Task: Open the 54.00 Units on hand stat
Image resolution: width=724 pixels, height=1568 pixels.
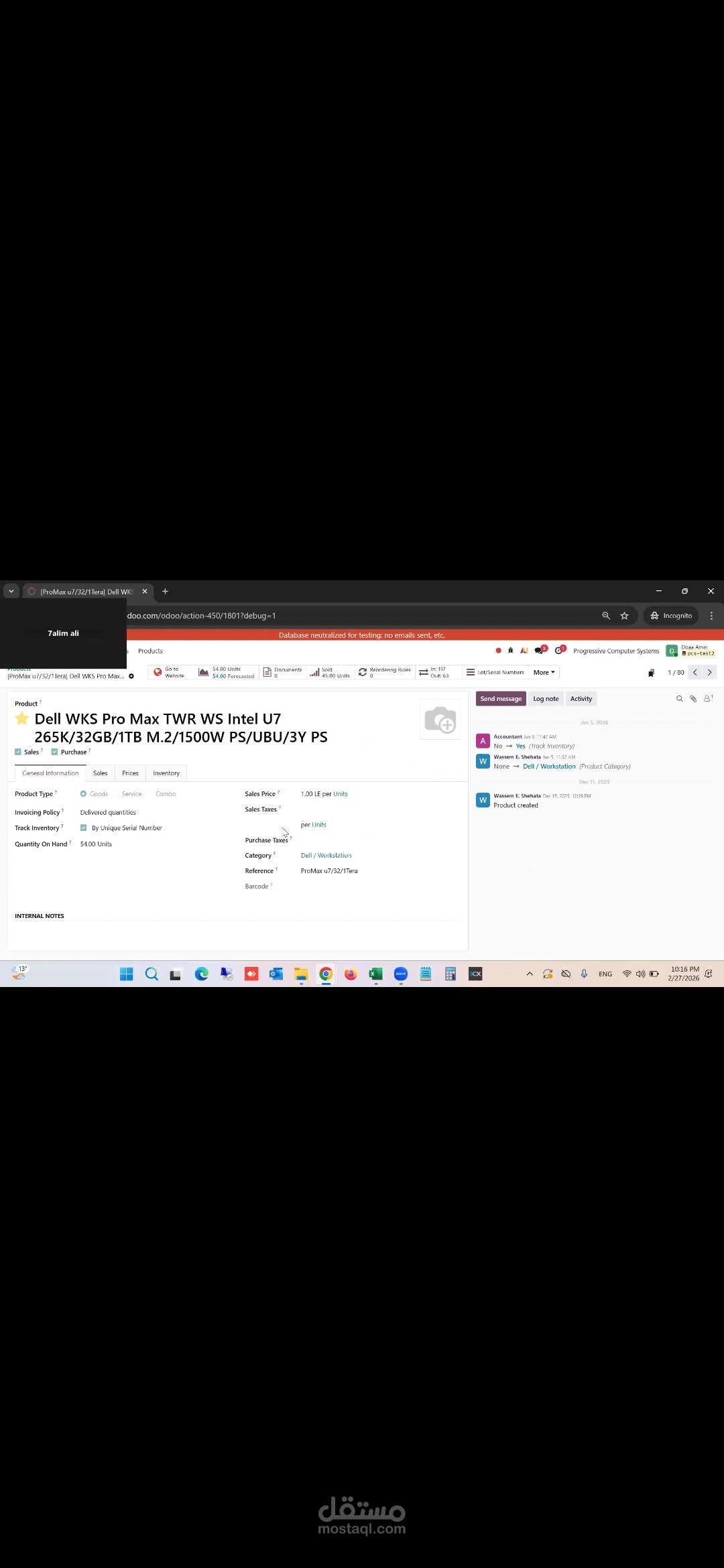Action: (227, 672)
